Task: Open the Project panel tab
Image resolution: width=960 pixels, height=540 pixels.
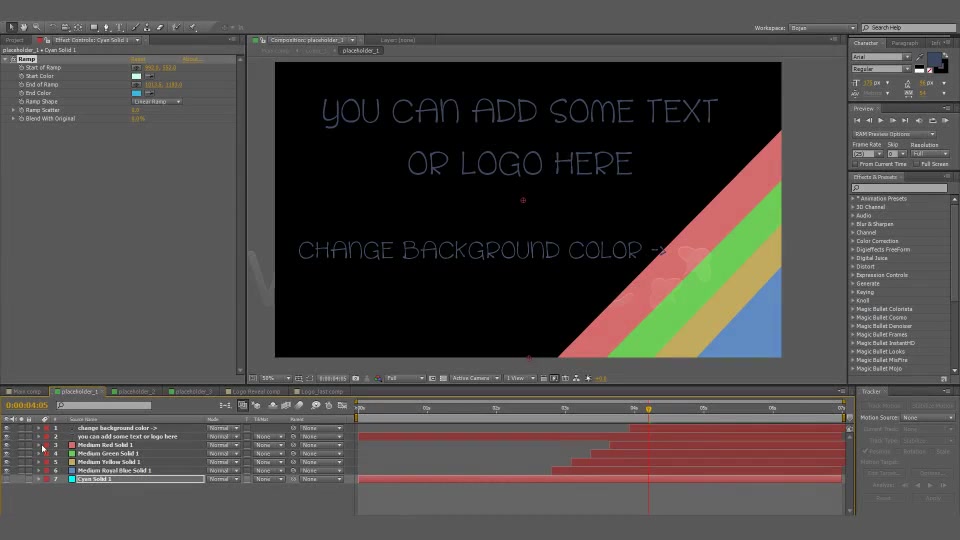Action: 15,40
